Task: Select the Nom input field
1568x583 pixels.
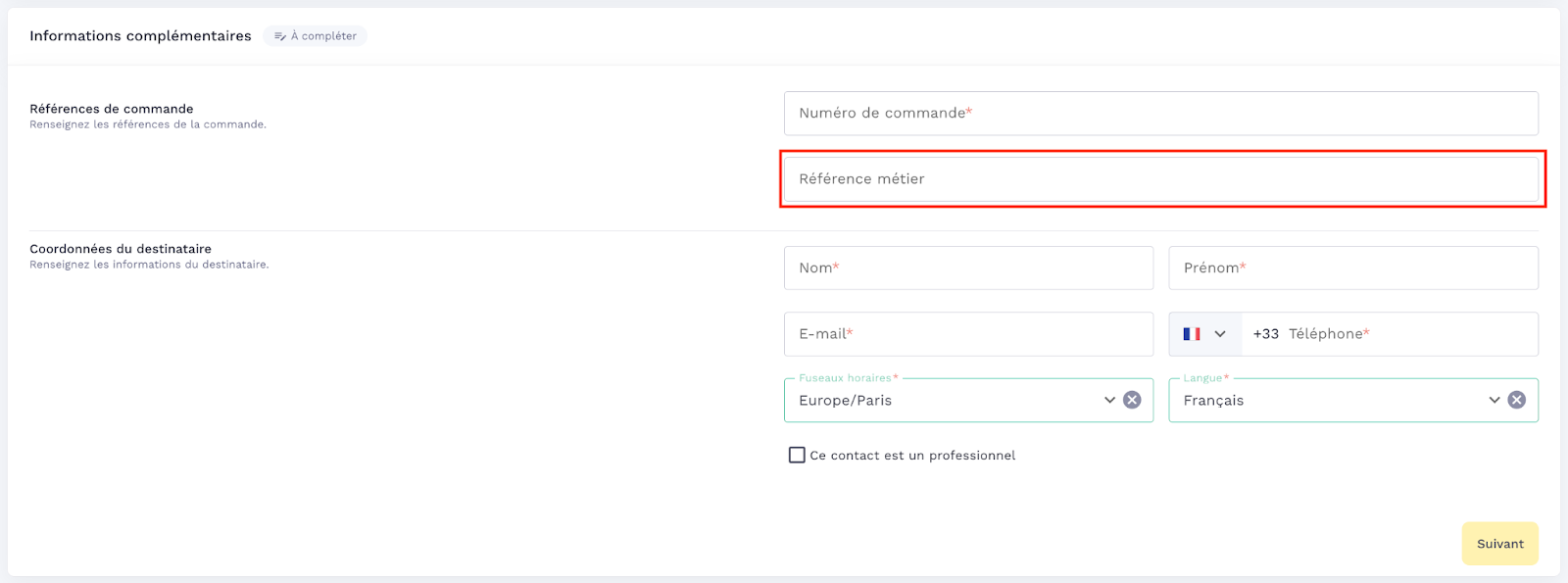Action: [968, 267]
